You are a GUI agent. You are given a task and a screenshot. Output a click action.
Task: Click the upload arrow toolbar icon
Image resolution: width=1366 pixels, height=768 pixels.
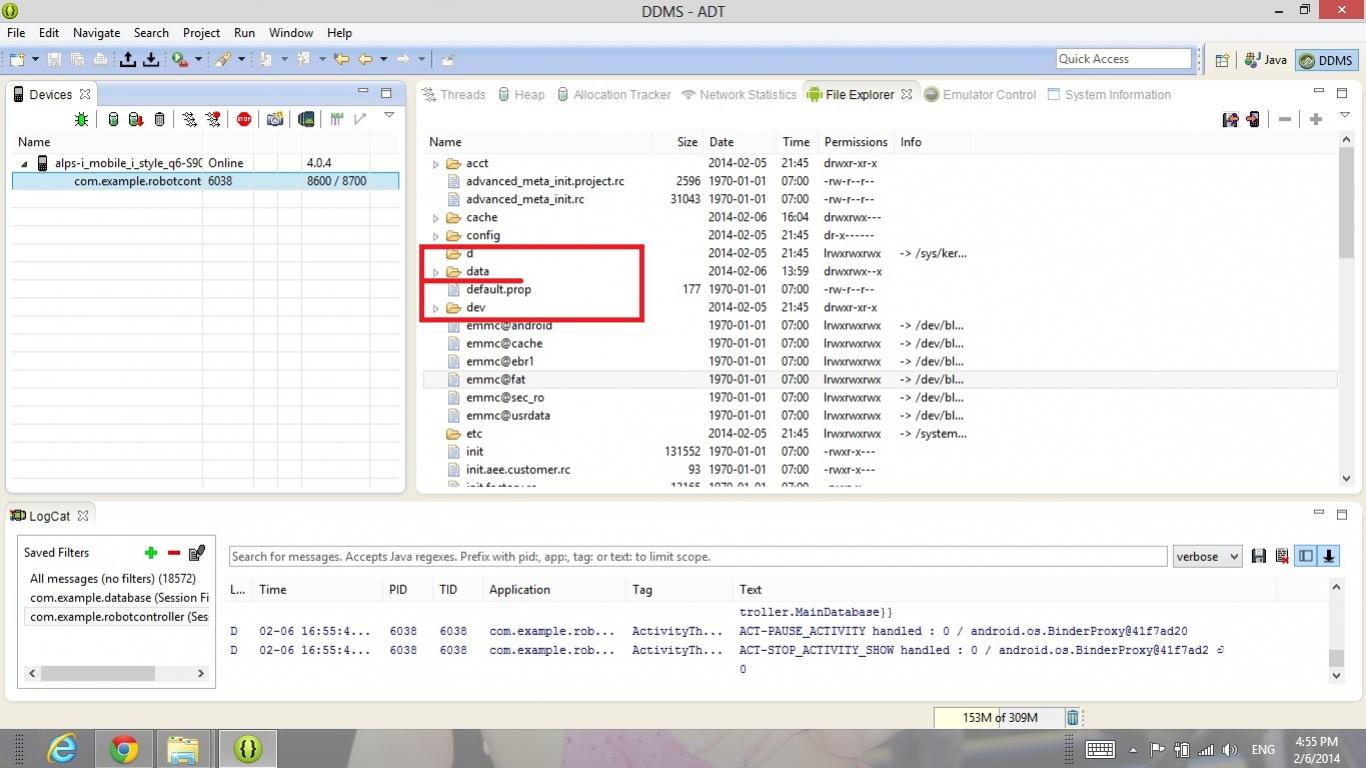click(x=128, y=59)
